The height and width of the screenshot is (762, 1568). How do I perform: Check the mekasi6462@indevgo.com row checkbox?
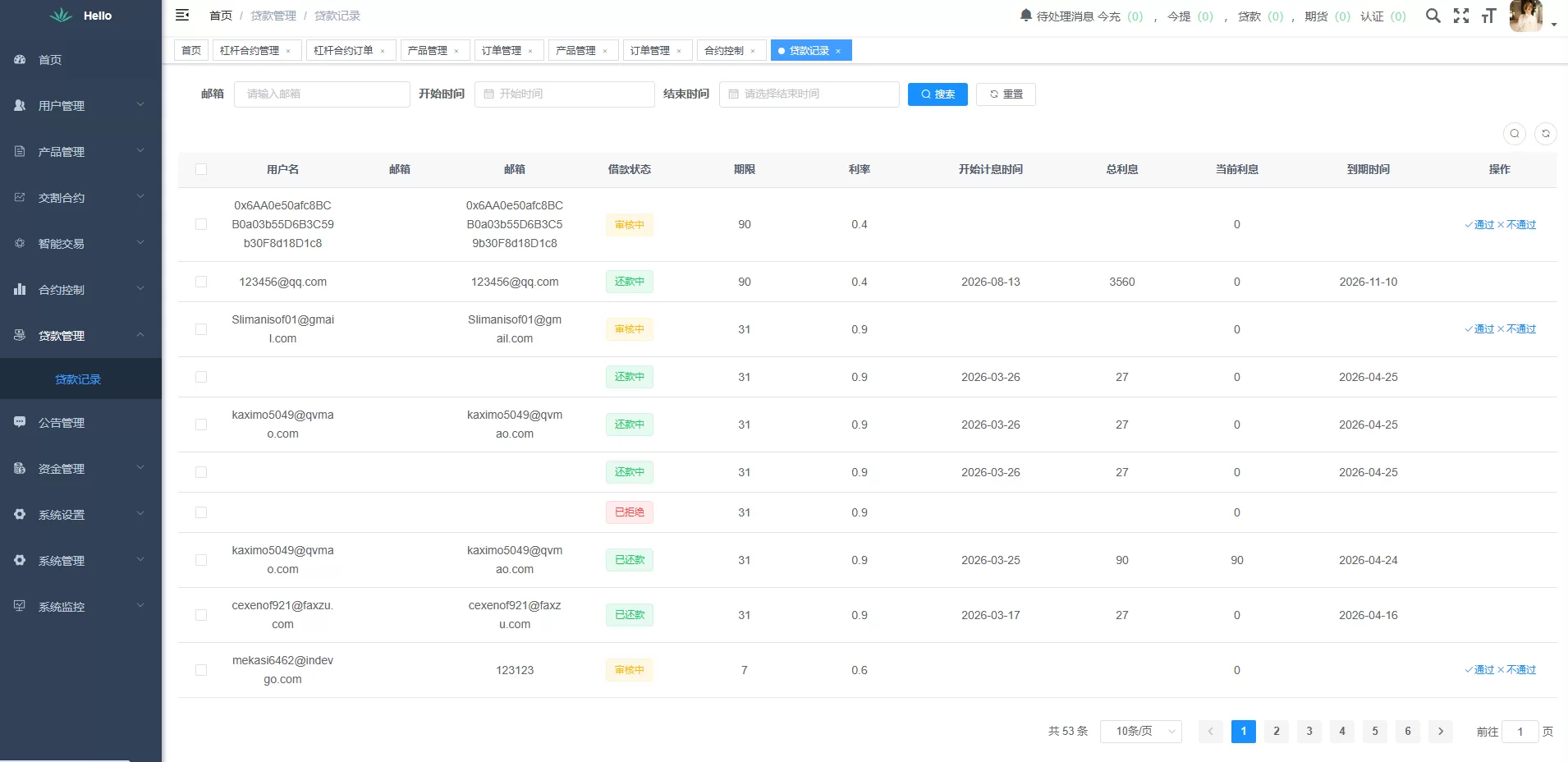201,670
